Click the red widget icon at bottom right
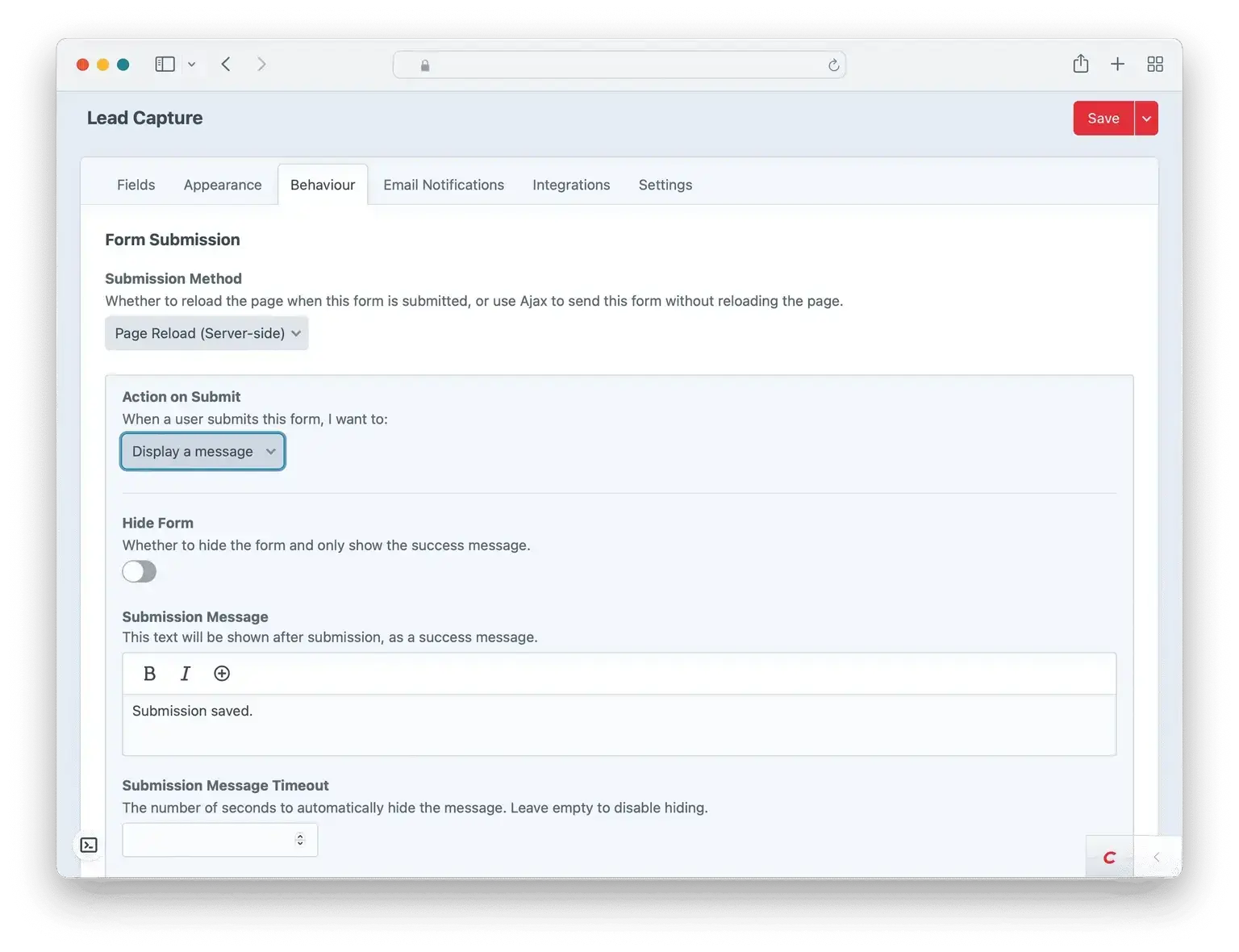1239x952 pixels. tap(1110, 857)
